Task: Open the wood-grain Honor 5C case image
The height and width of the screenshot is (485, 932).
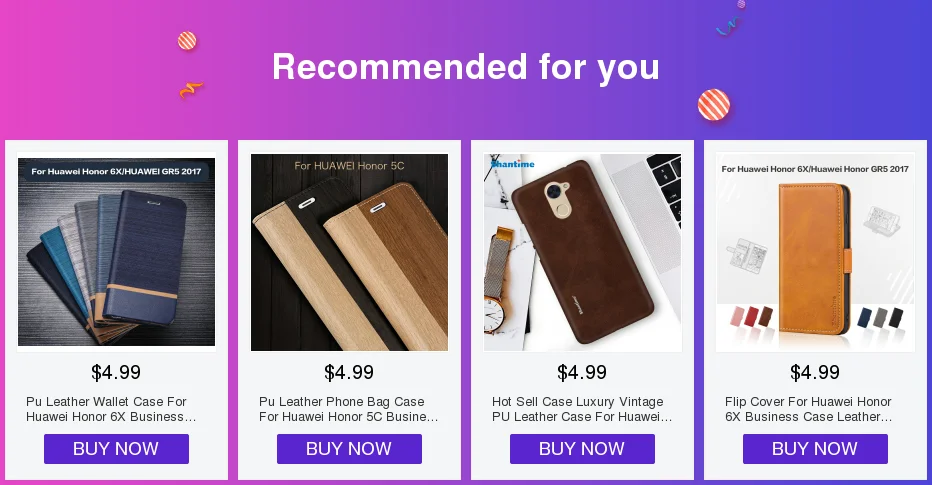Action: pyautogui.click(x=350, y=252)
